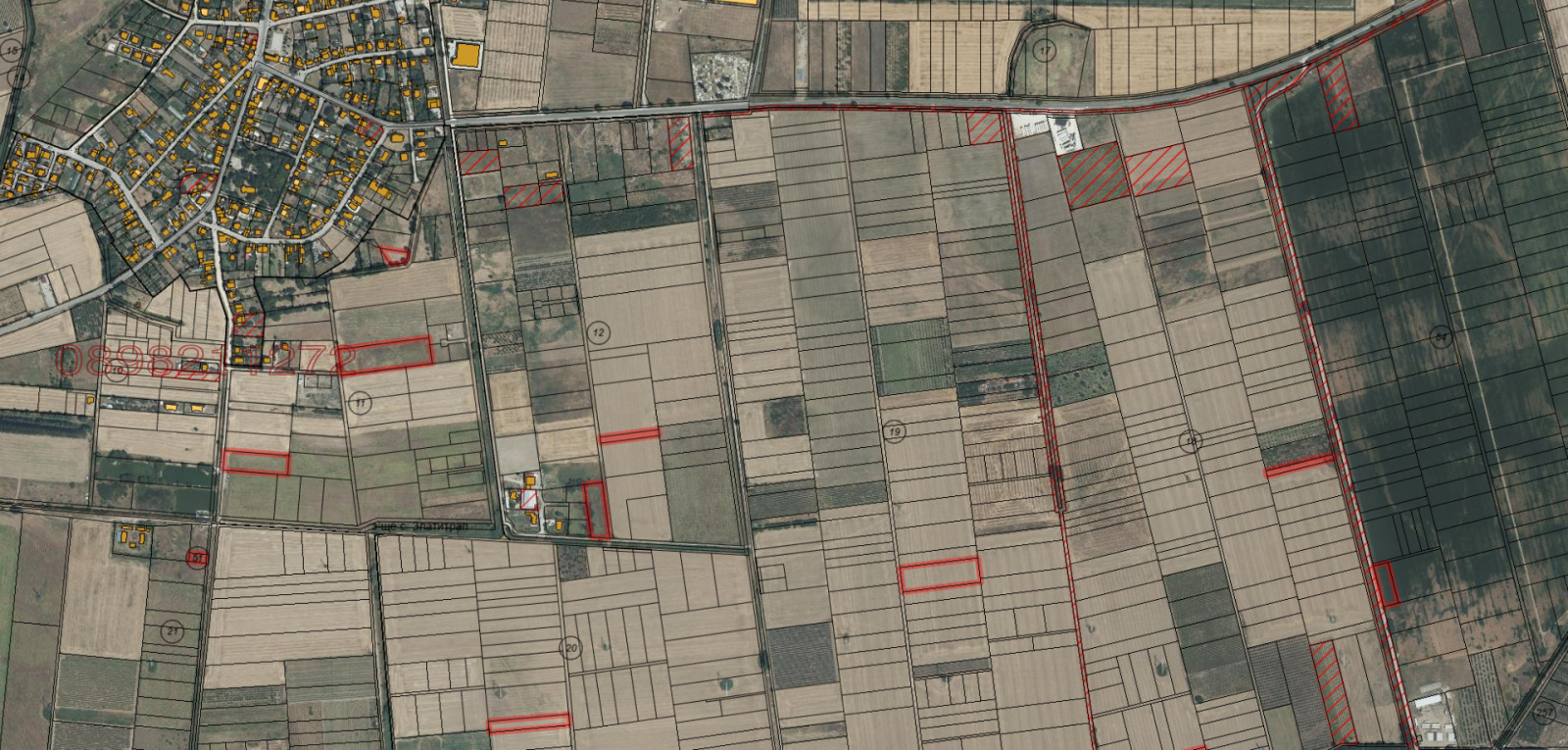Click the circled number 17 marker

tap(1045, 50)
